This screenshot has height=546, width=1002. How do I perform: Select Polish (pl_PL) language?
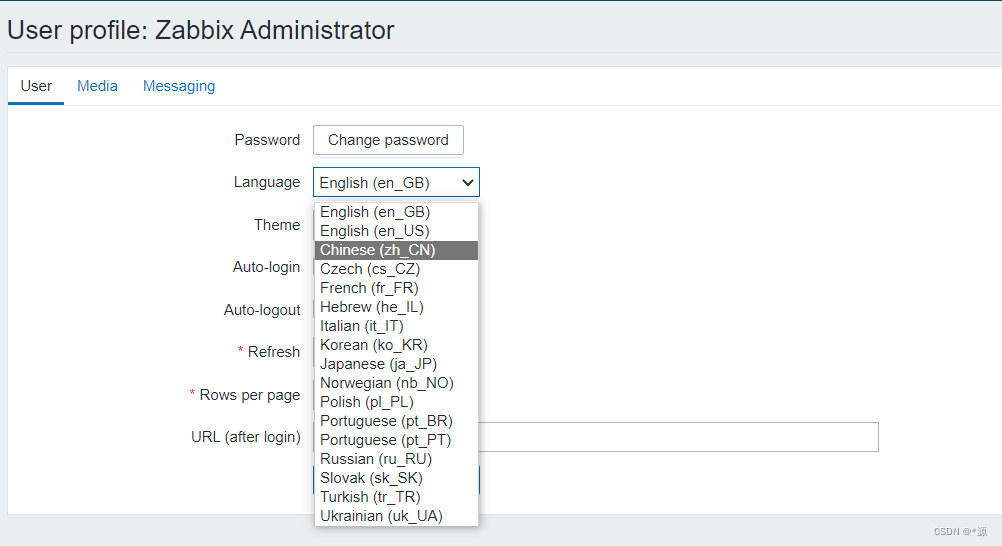[x=396, y=402]
